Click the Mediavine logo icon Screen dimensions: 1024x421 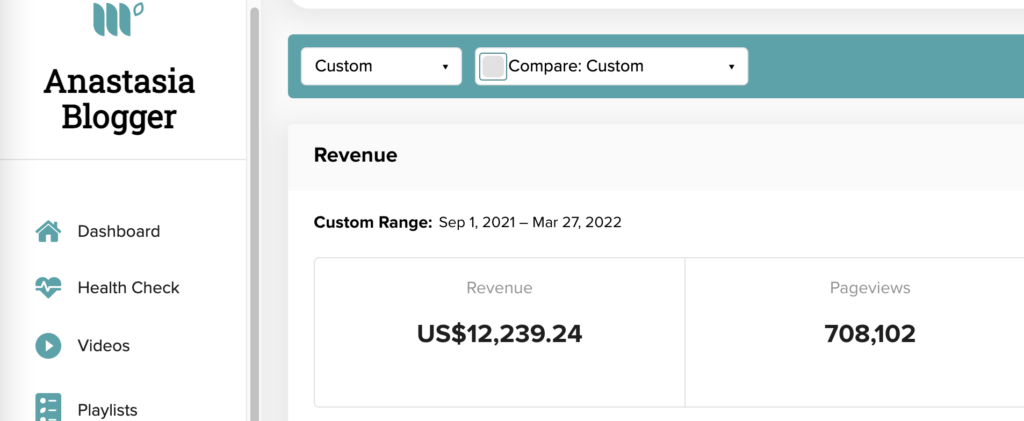coord(118,18)
